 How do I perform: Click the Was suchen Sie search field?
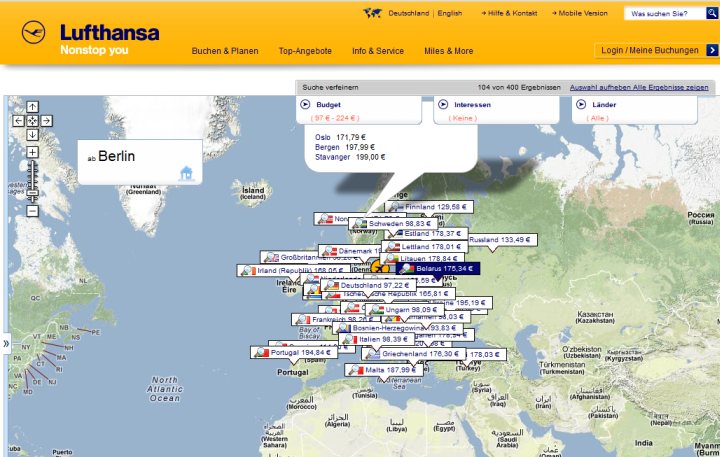[x=665, y=13]
